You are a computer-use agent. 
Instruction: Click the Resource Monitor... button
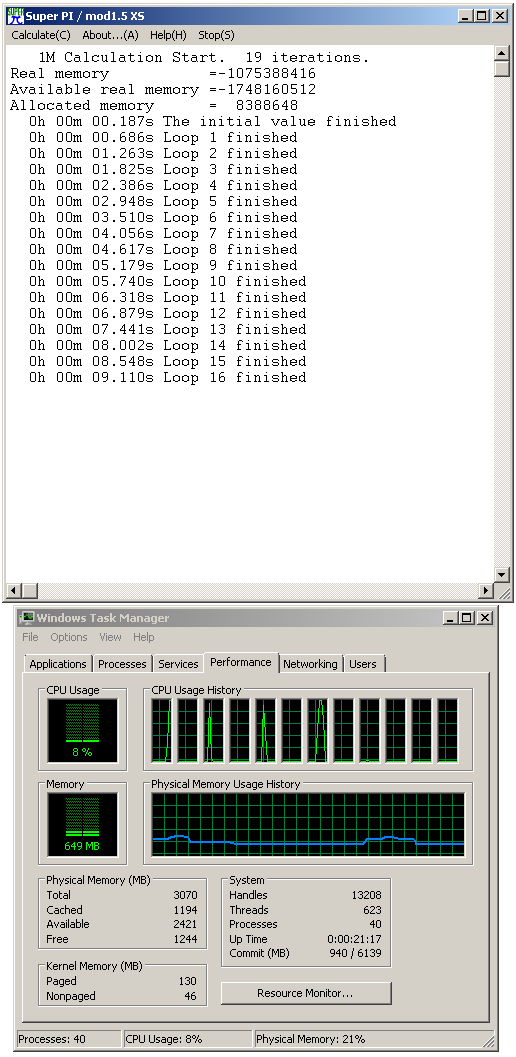(306, 993)
